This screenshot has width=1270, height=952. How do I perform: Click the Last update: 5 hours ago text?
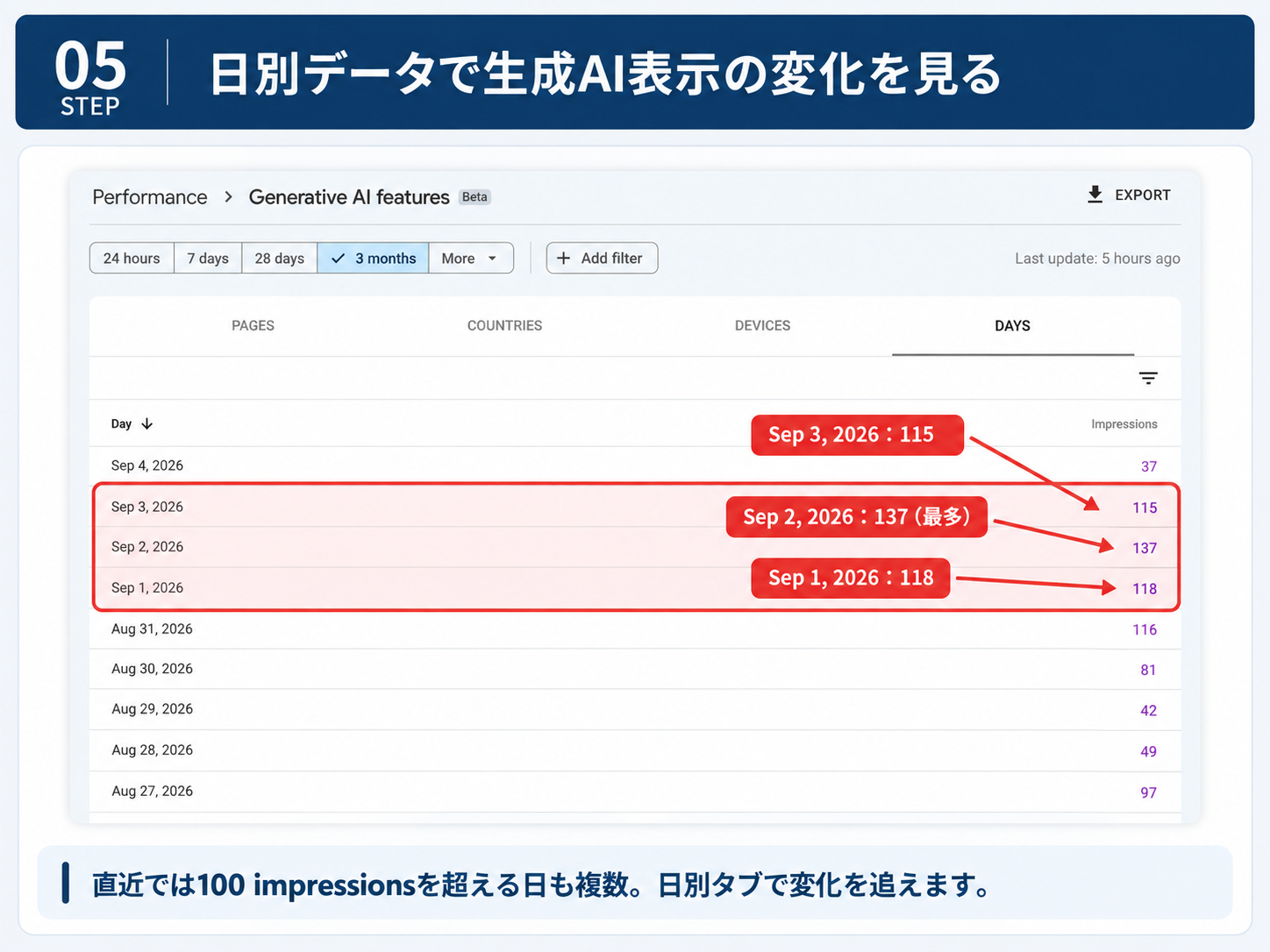coord(1097,259)
